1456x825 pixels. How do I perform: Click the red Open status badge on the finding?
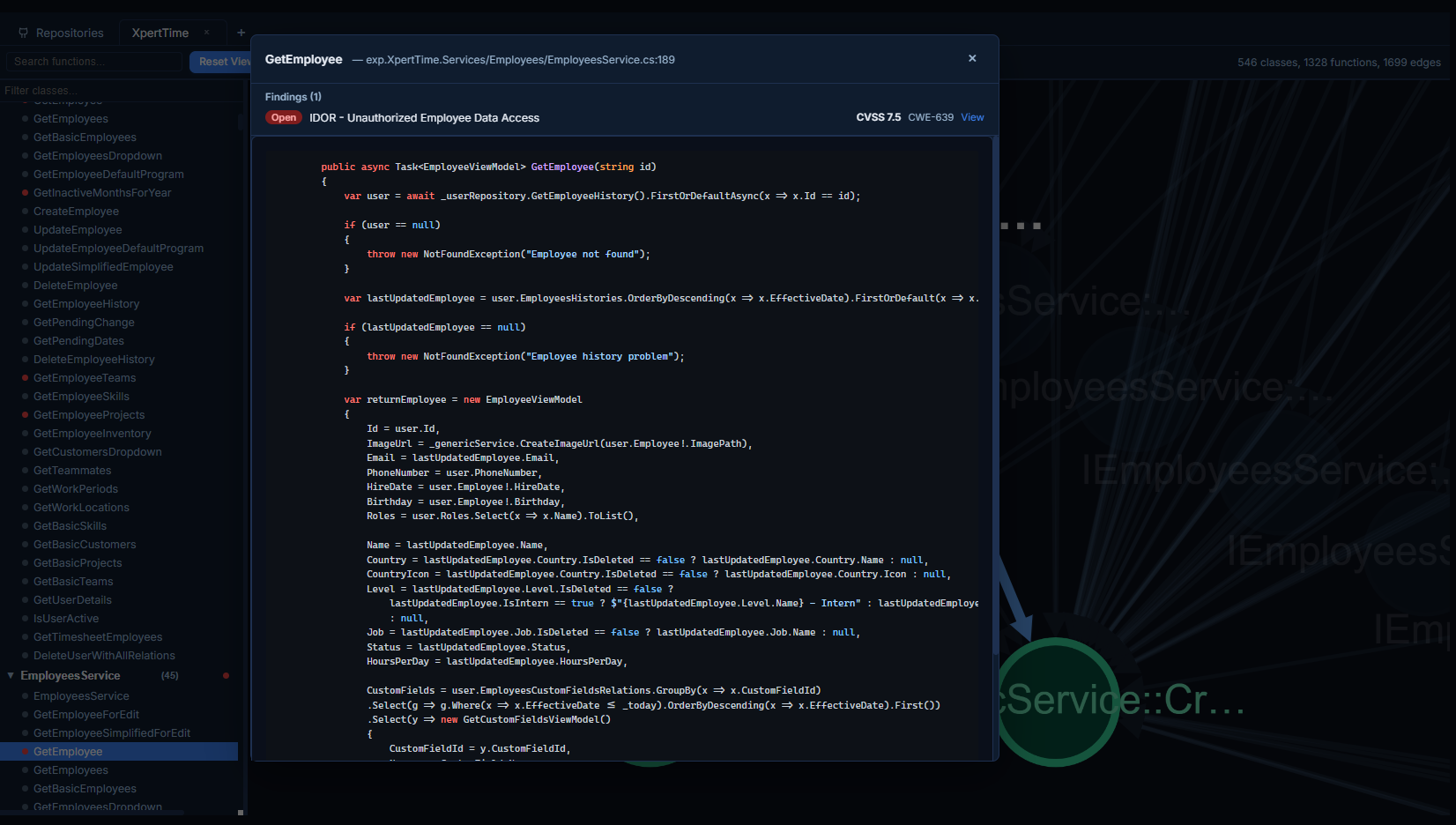click(283, 117)
